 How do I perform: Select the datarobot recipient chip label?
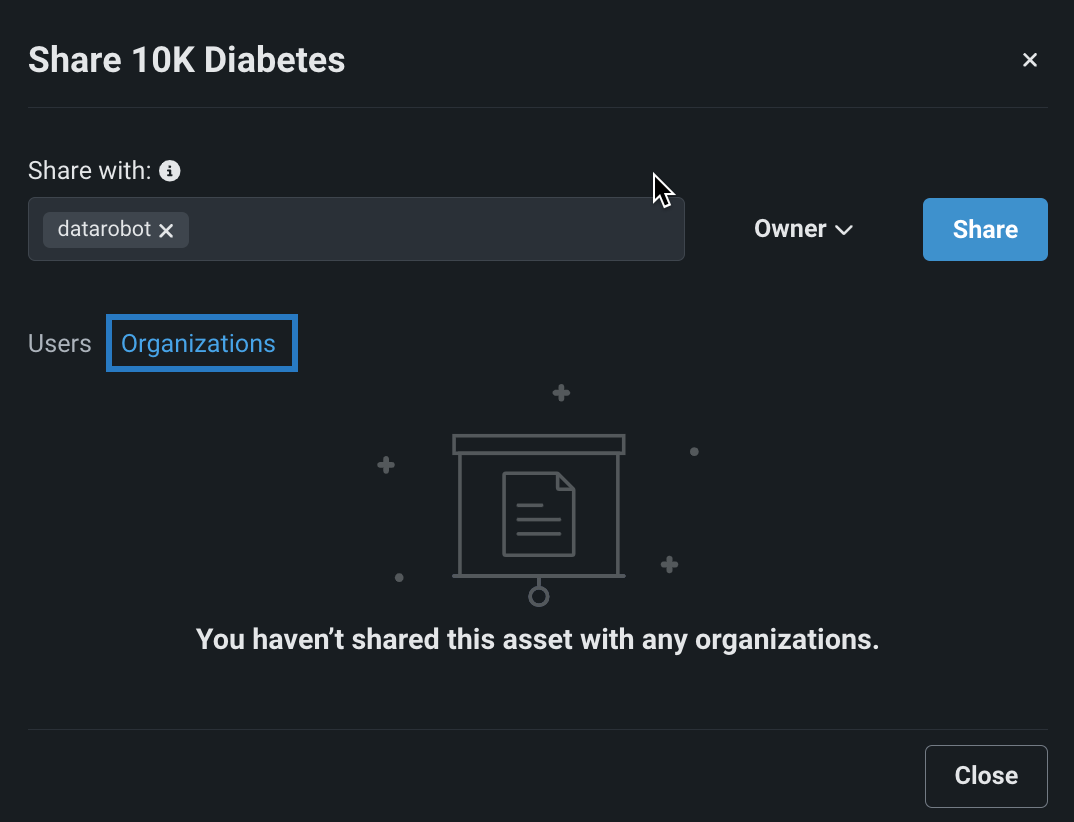104,229
